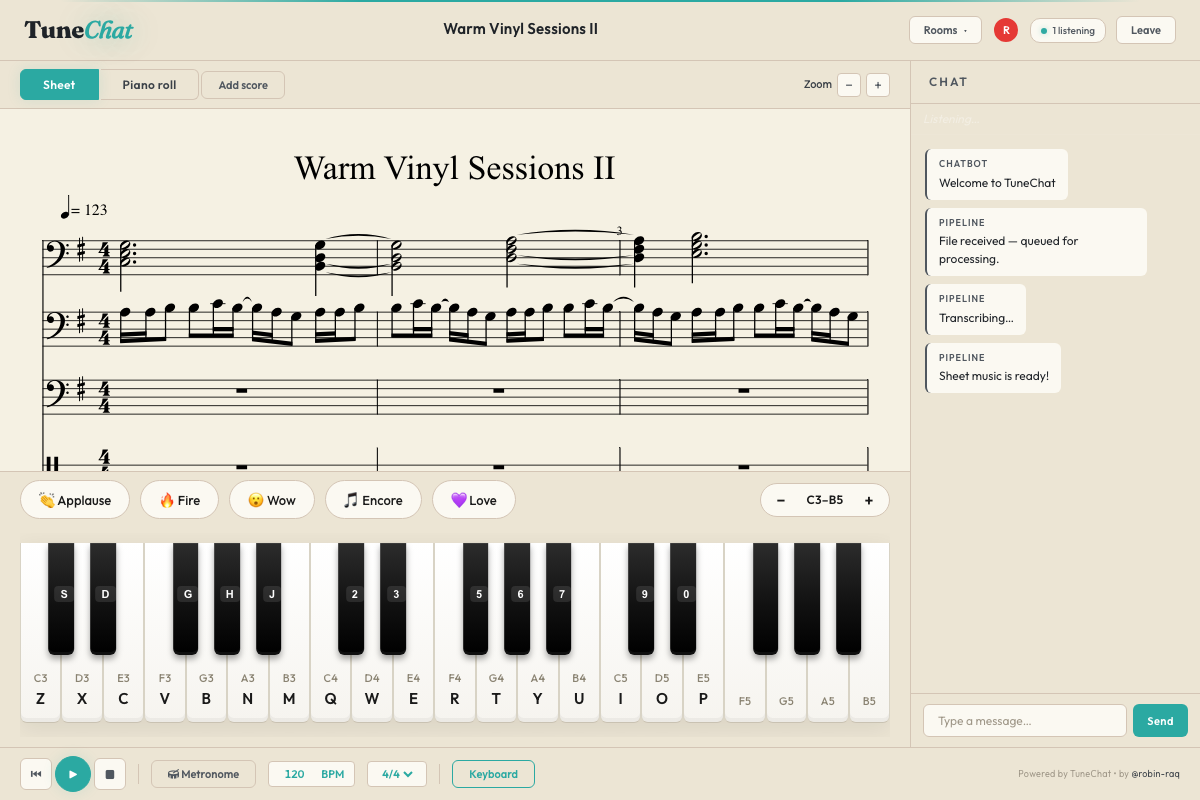The width and height of the screenshot is (1200, 800).
Task: Play the E5 white key labeled P
Action: (703, 690)
